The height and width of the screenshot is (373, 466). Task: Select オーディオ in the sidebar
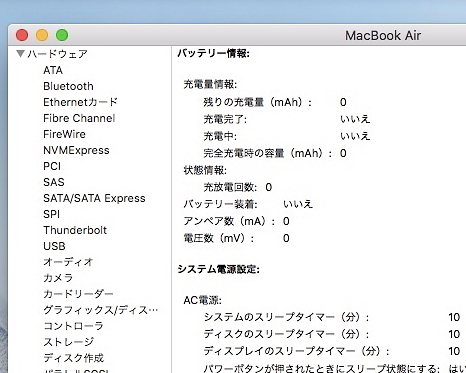[68, 262]
